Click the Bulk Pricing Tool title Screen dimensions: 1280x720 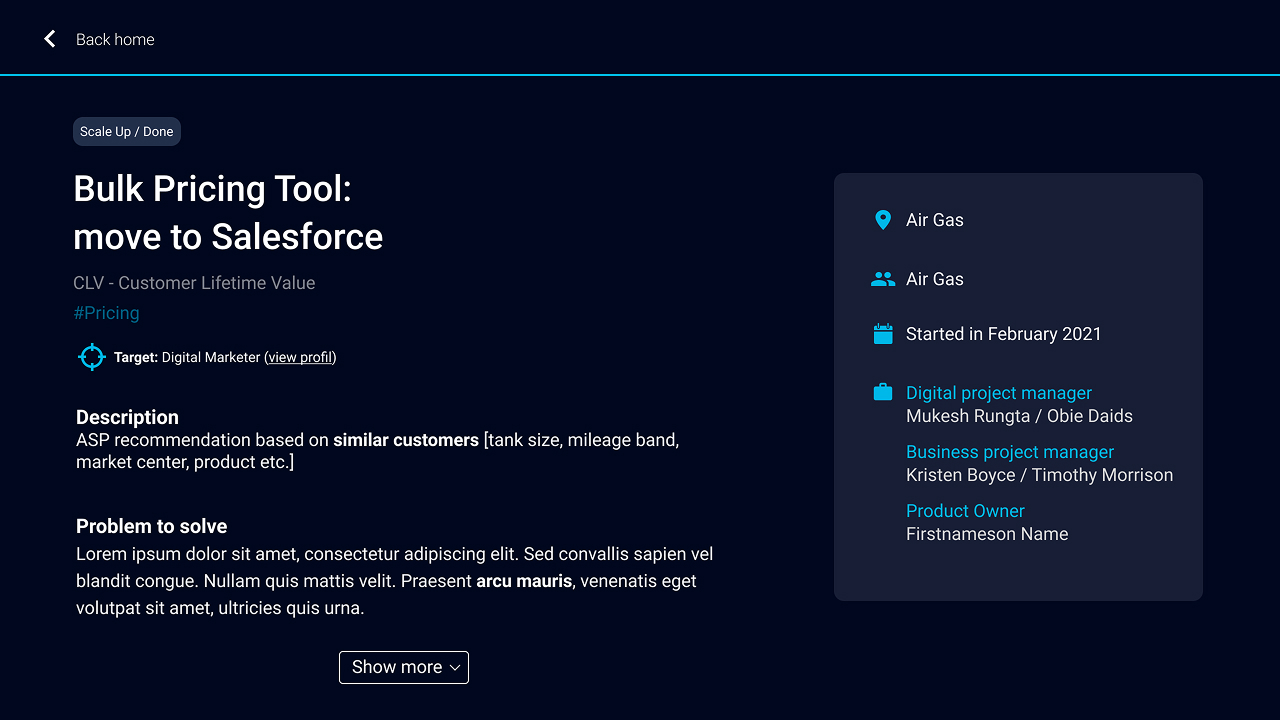coord(228,212)
